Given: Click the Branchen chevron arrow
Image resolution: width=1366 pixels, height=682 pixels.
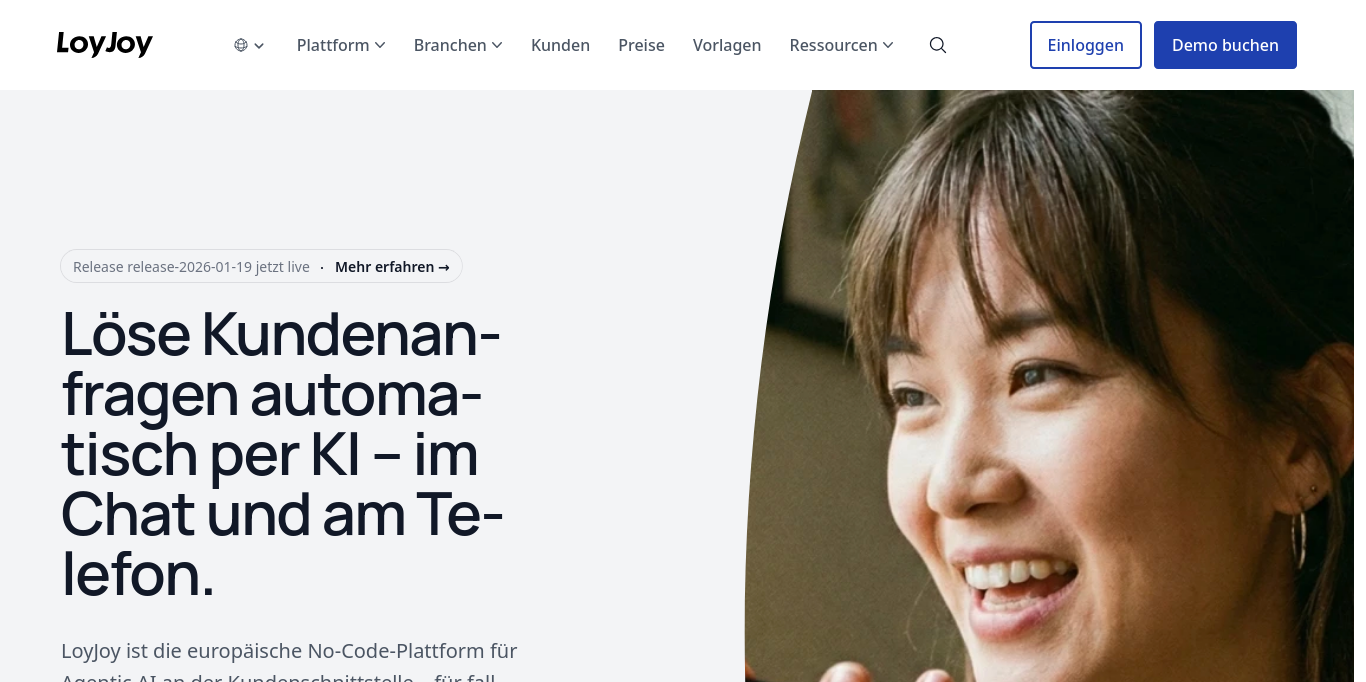Looking at the screenshot, I should pos(497,46).
